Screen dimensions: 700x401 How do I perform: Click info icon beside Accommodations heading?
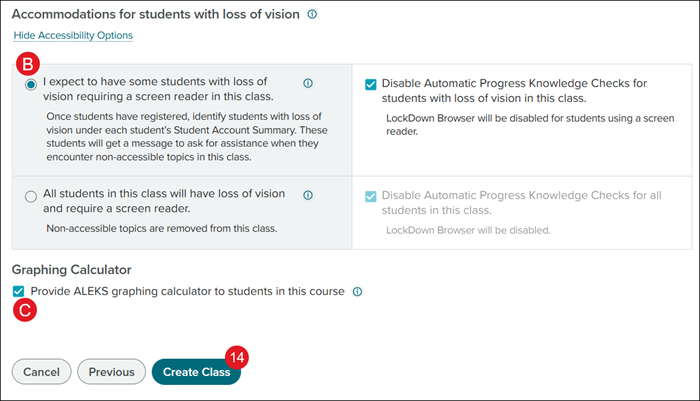click(x=313, y=15)
